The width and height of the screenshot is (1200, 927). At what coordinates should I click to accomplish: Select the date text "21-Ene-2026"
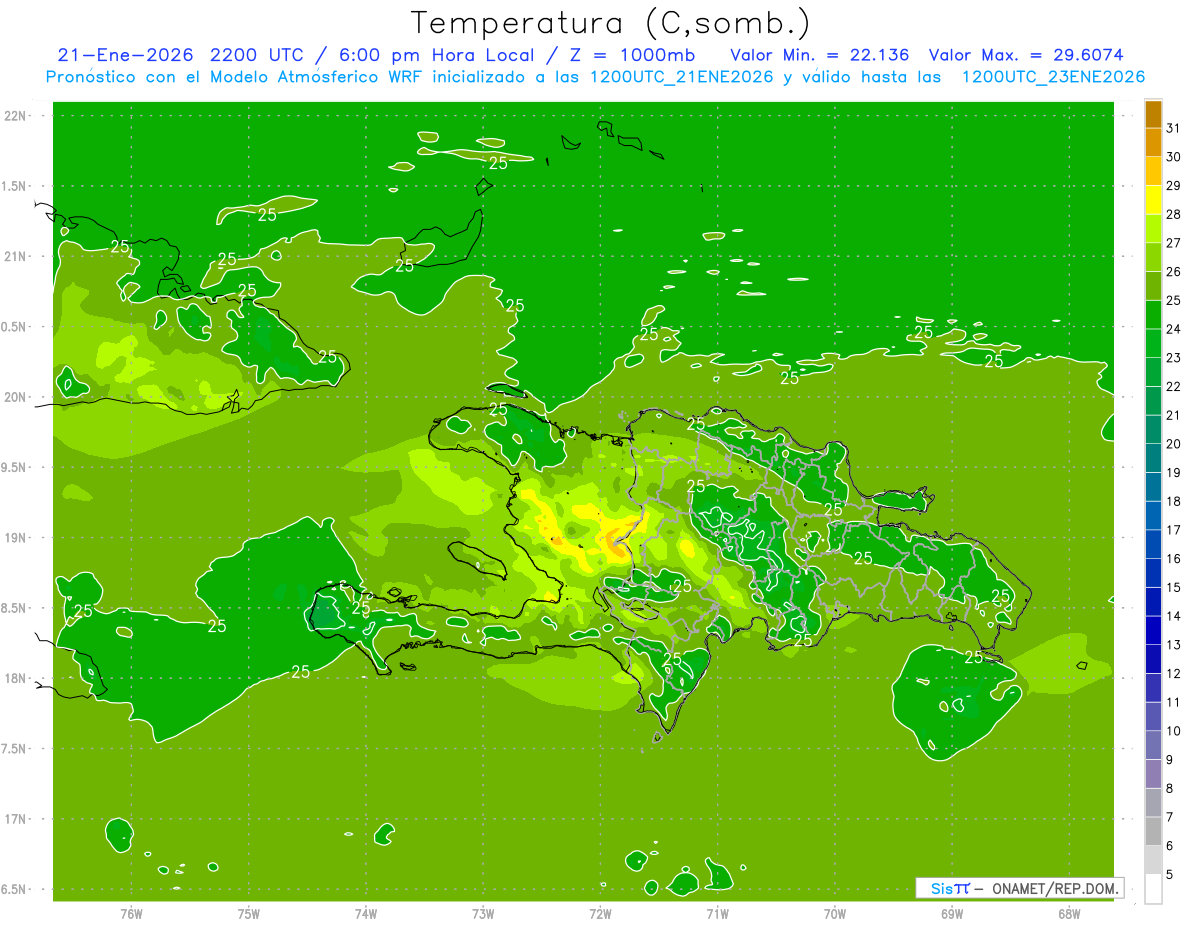pos(124,55)
